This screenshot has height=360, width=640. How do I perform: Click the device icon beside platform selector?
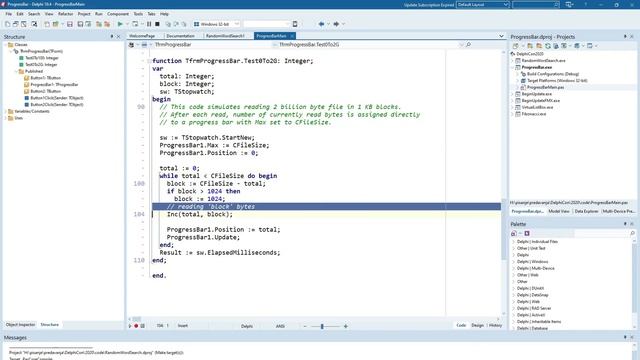point(295,24)
